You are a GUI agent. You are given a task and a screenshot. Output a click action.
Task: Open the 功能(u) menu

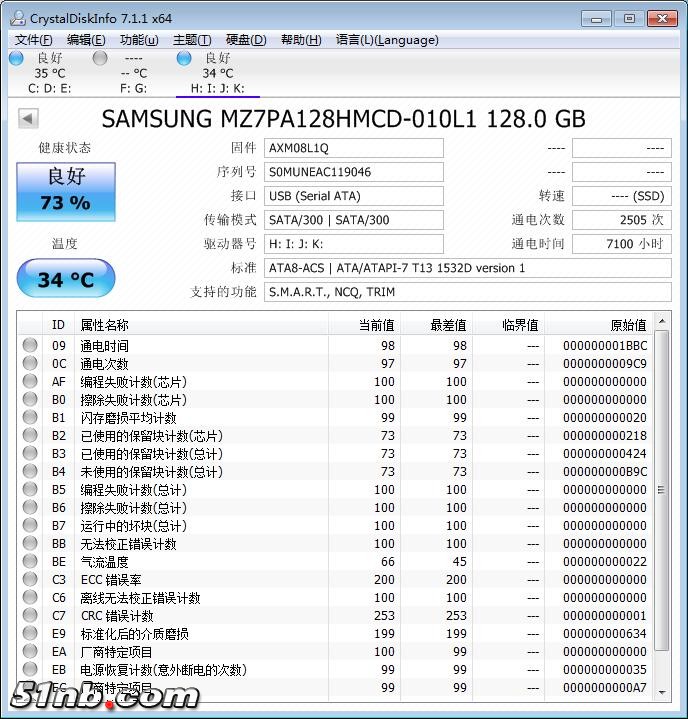point(139,40)
